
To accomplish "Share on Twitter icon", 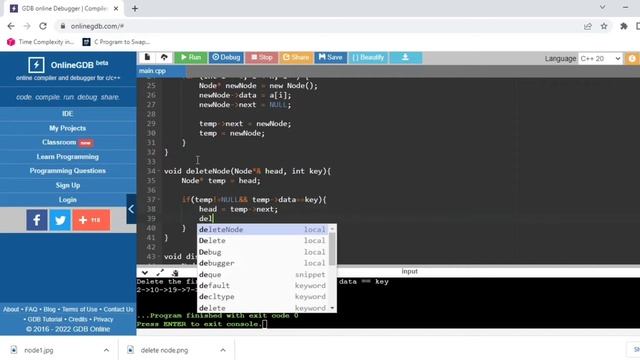I will click(x=60, y=220).
